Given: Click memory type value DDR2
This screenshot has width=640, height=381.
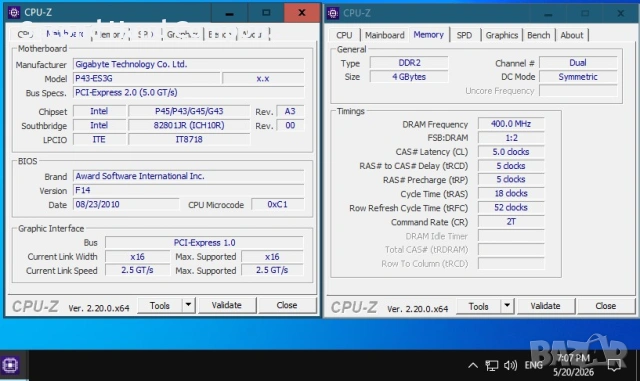Looking at the screenshot, I should pyautogui.click(x=409, y=63).
